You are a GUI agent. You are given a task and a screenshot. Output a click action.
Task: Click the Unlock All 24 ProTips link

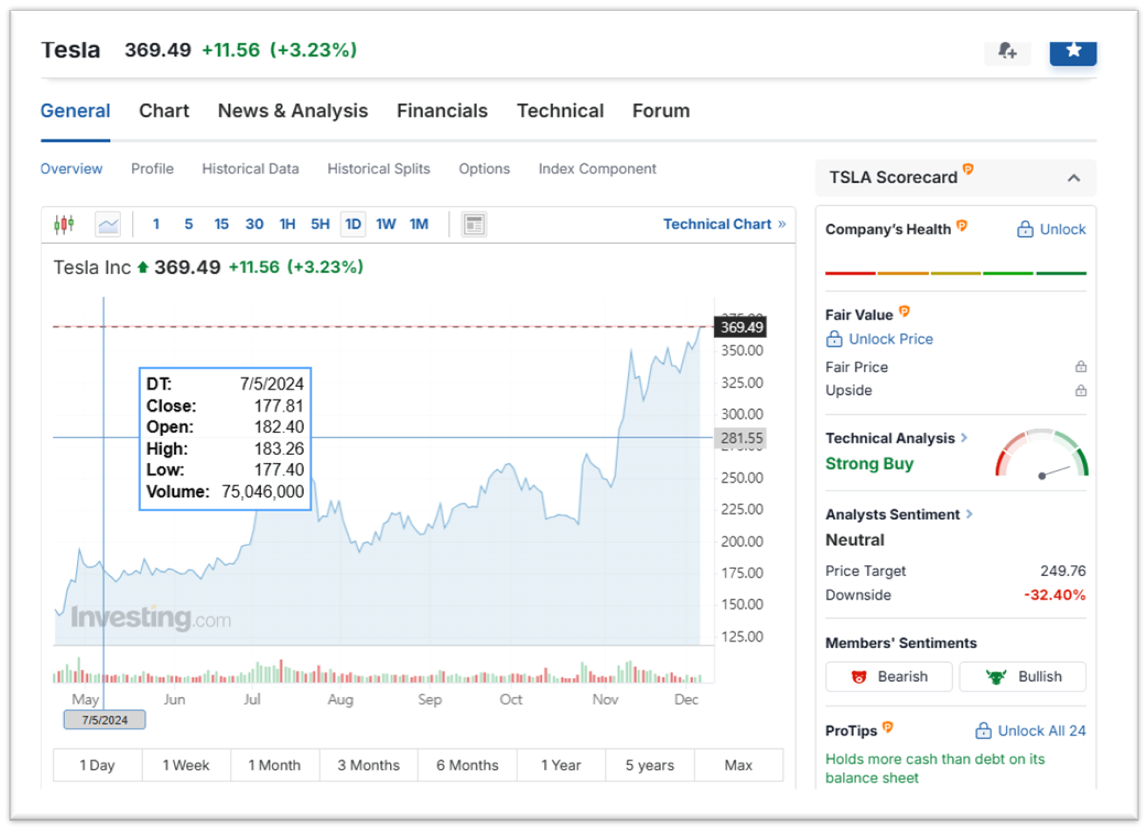click(1041, 731)
